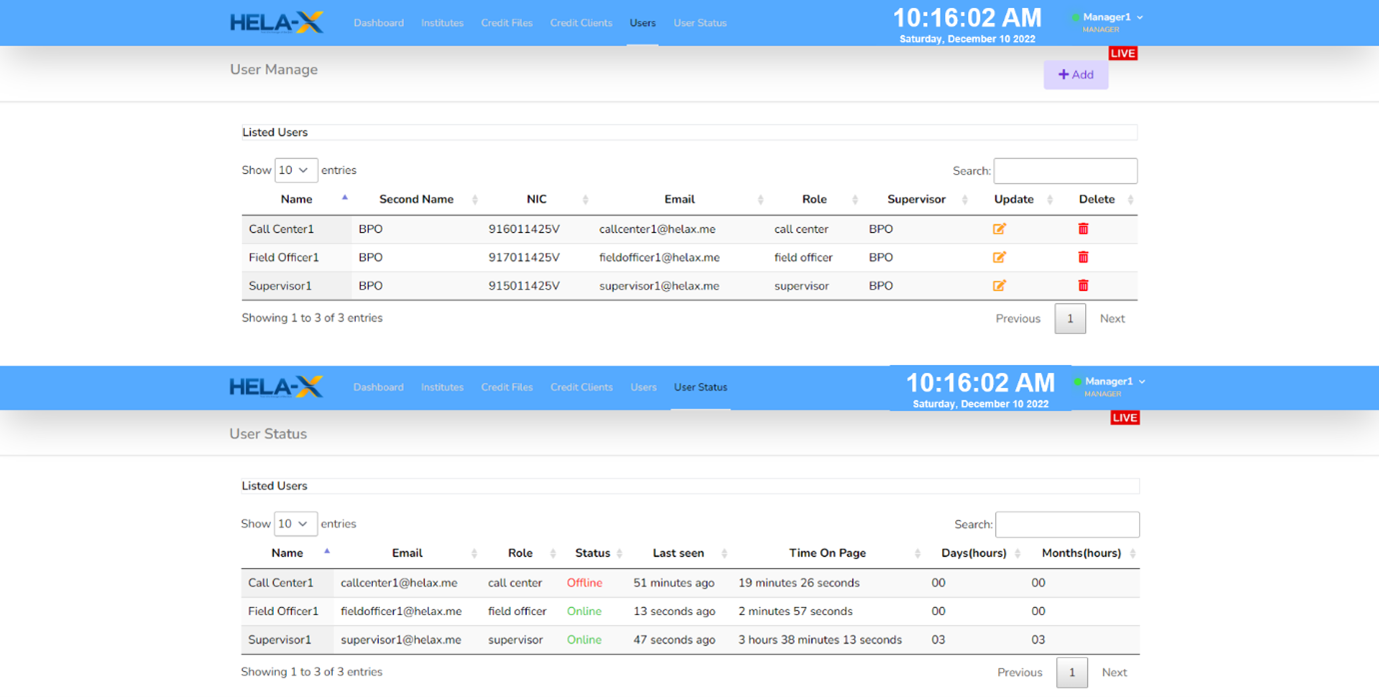Screen dimensions: 1379x697
Task: Click the delete trash icon for Field Officer1
Action: click(x=1081, y=257)
